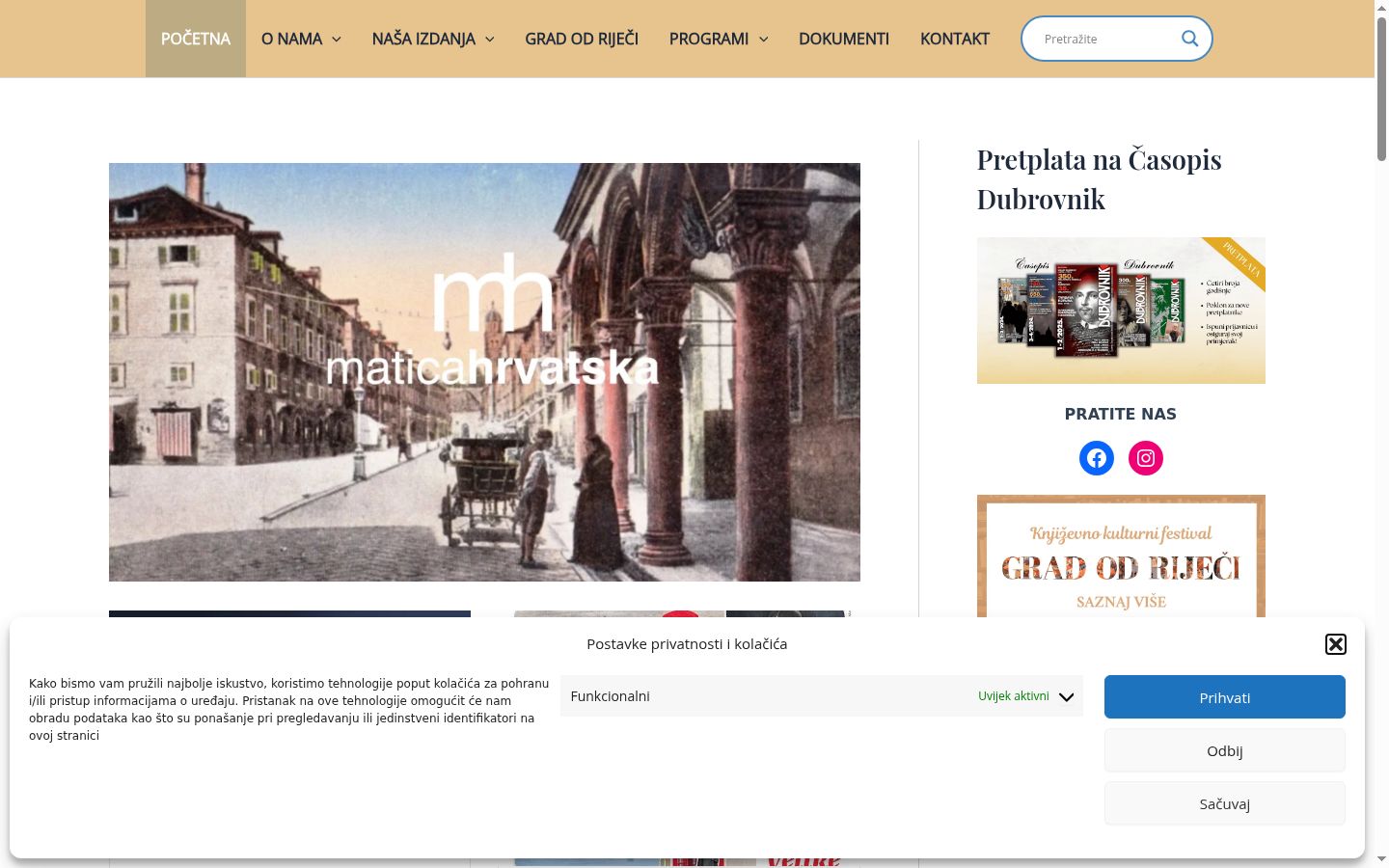
Task: Open the DOKUMENTI menu item
Action: 844,39
